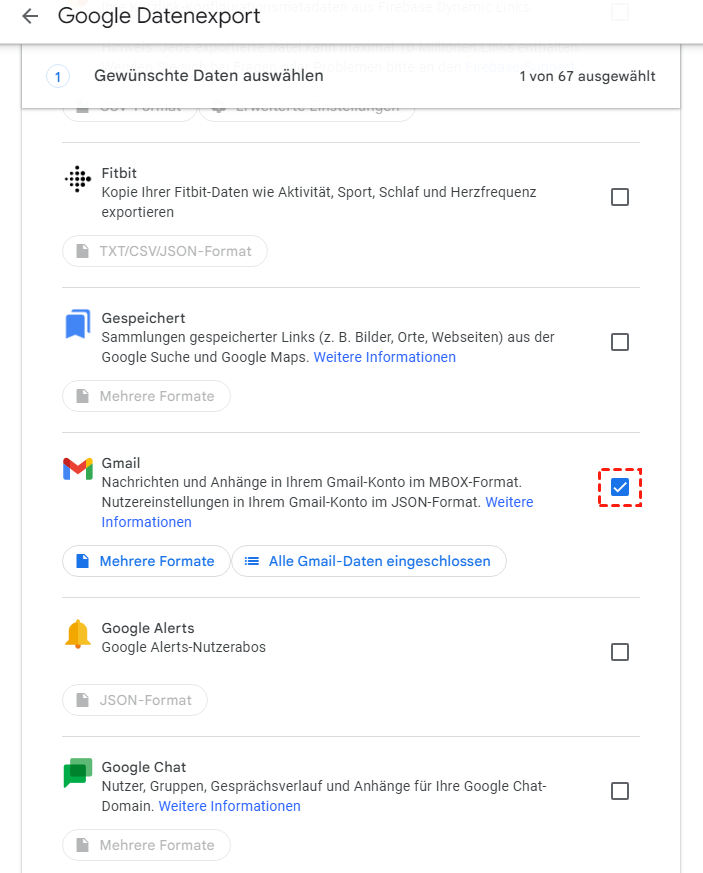Click the Fitbit TXT/CSV/JSON-Format button

coord(165,251)
